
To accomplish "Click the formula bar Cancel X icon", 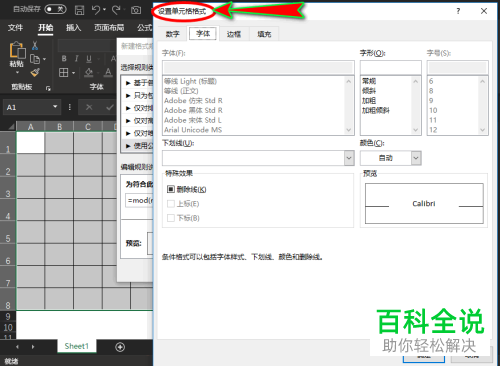I will click(x=89, y=107).
